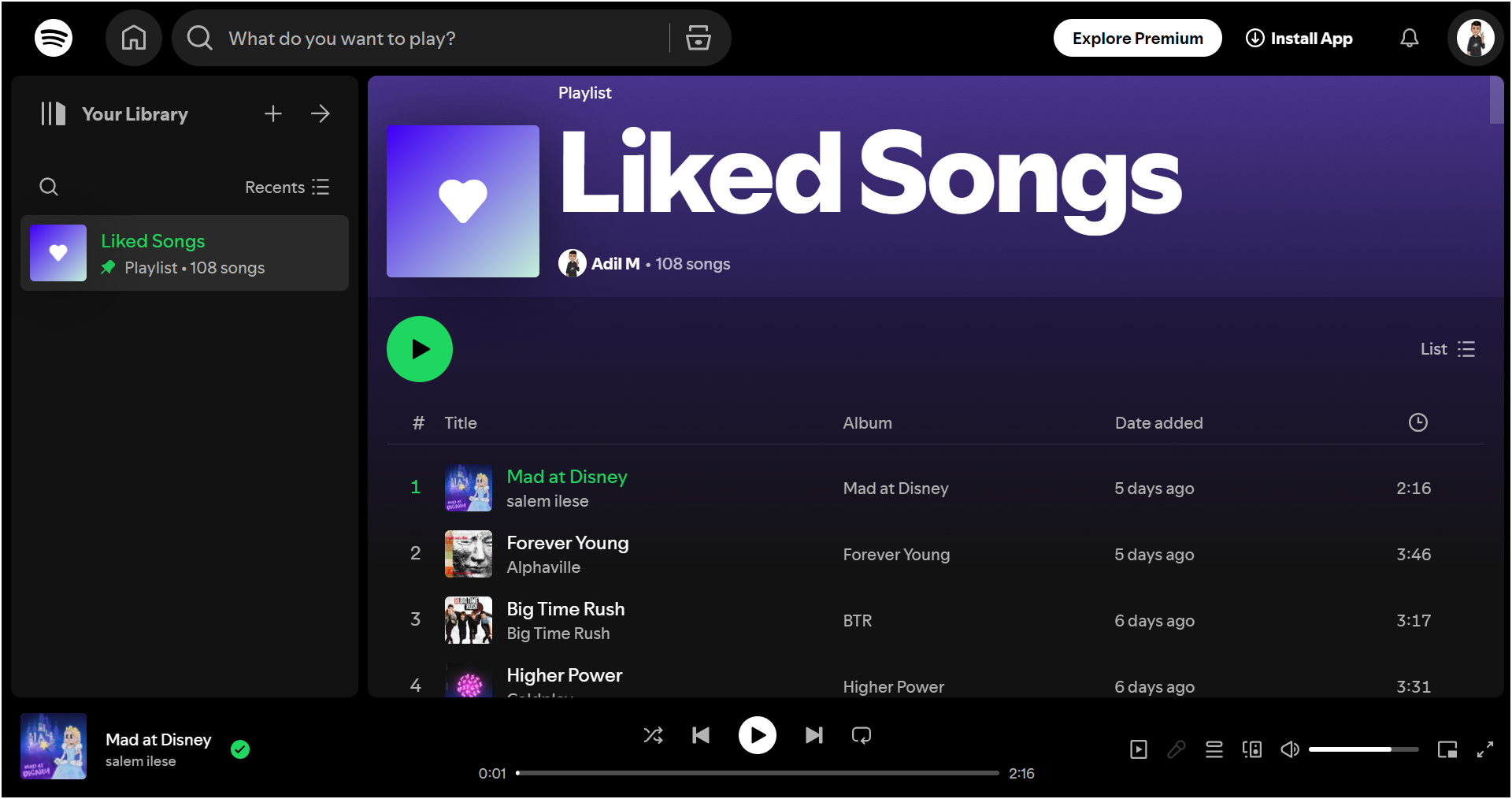Click Mad at Disney track thumbnail in list
Viewport: 1512px width, 799px height.
tap(469, 488)
